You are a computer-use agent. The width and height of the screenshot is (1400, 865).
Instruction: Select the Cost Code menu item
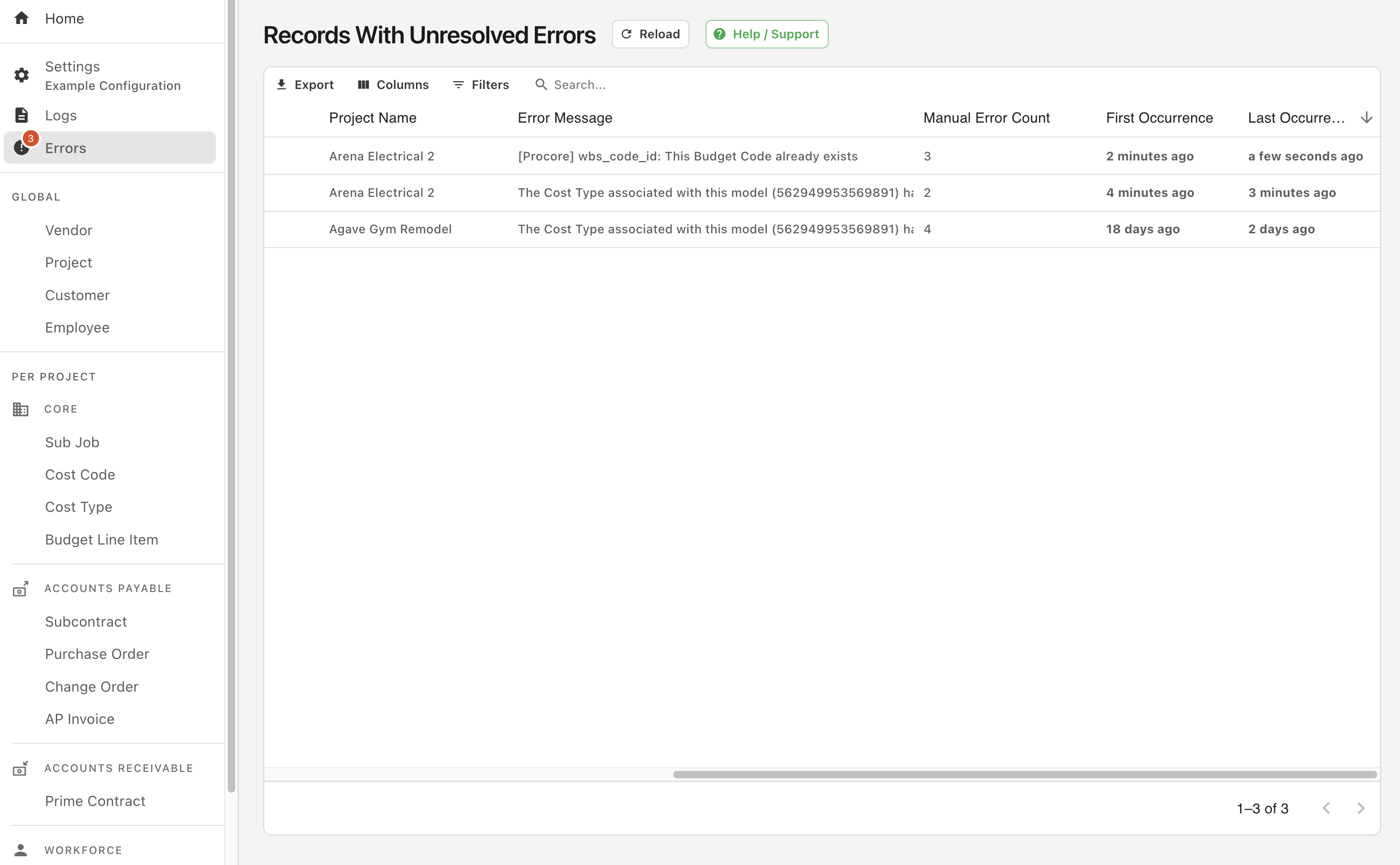(x=80, y=474)
